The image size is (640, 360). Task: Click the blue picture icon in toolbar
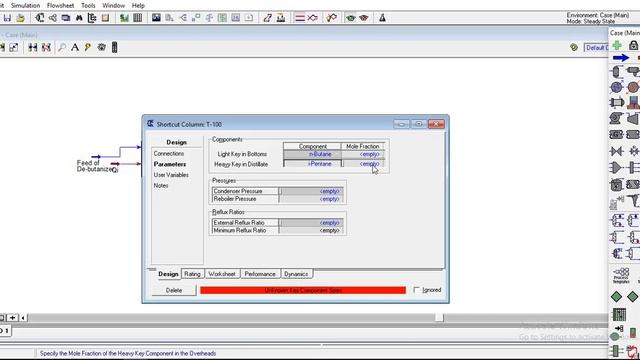coord(156,18)
